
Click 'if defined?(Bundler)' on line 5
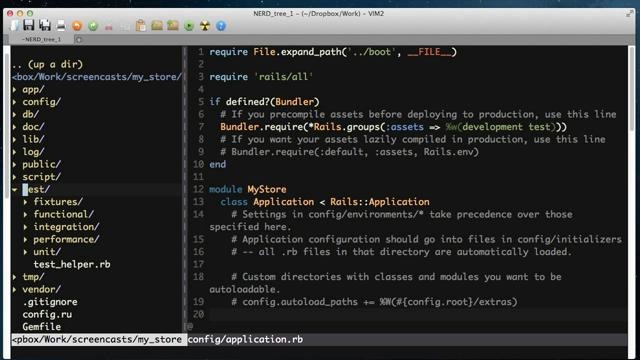[264, 102]
